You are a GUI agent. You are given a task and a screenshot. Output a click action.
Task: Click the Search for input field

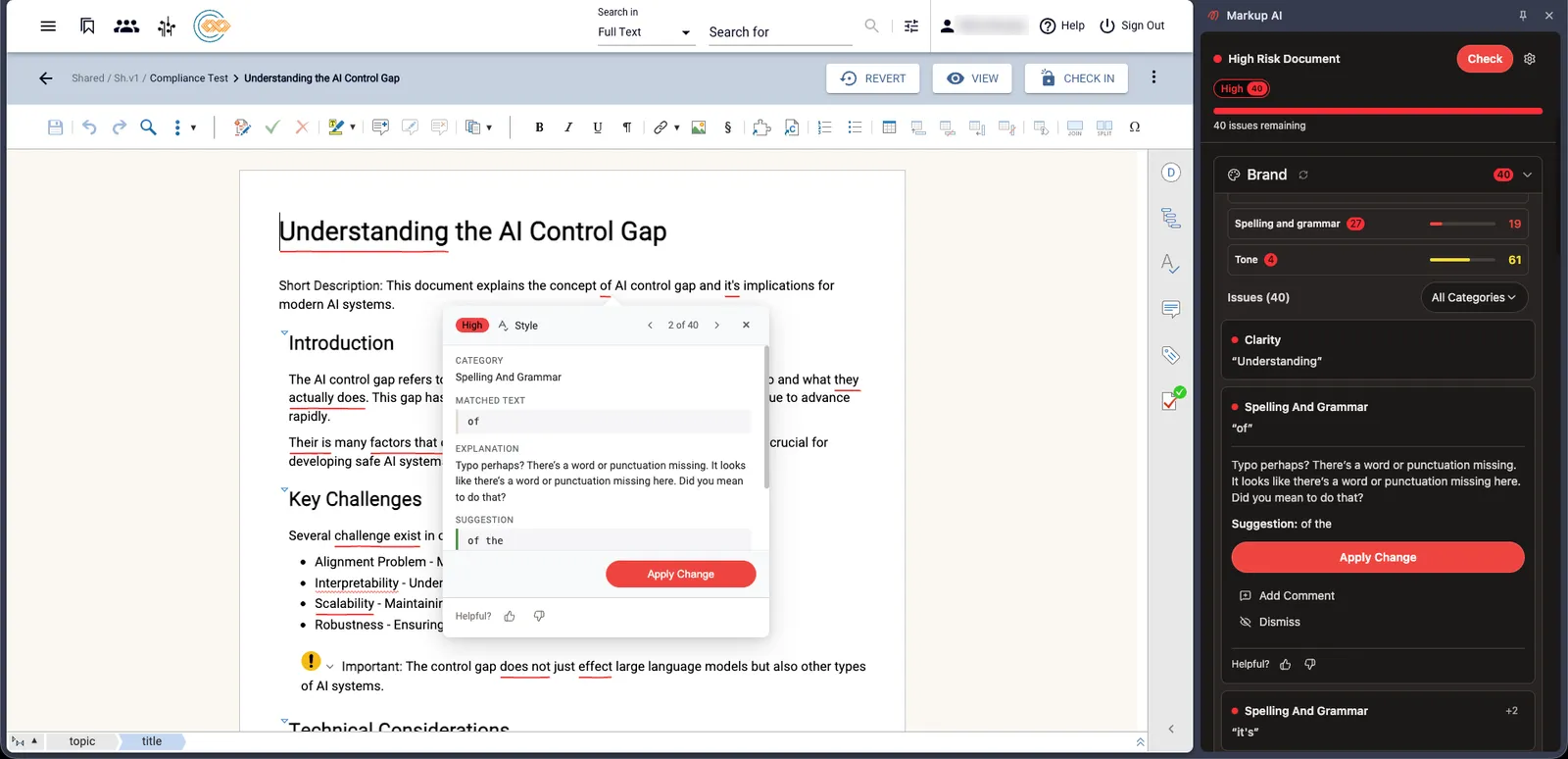tap(781, 32)
